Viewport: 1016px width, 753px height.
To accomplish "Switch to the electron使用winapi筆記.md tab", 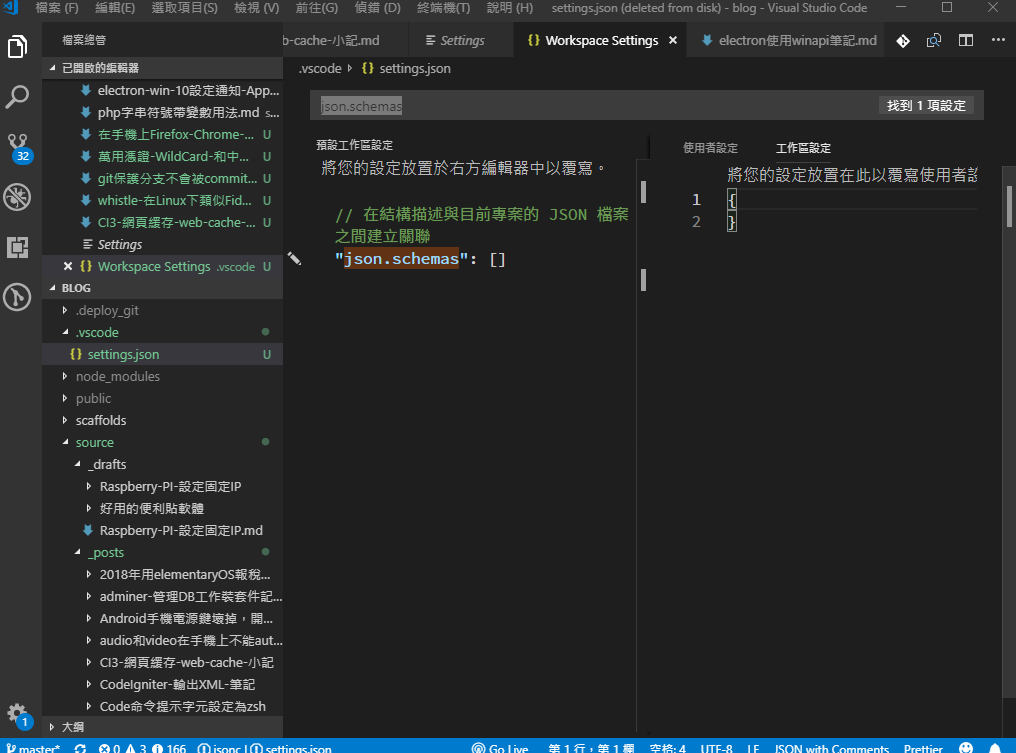I will tap(788, 41).
